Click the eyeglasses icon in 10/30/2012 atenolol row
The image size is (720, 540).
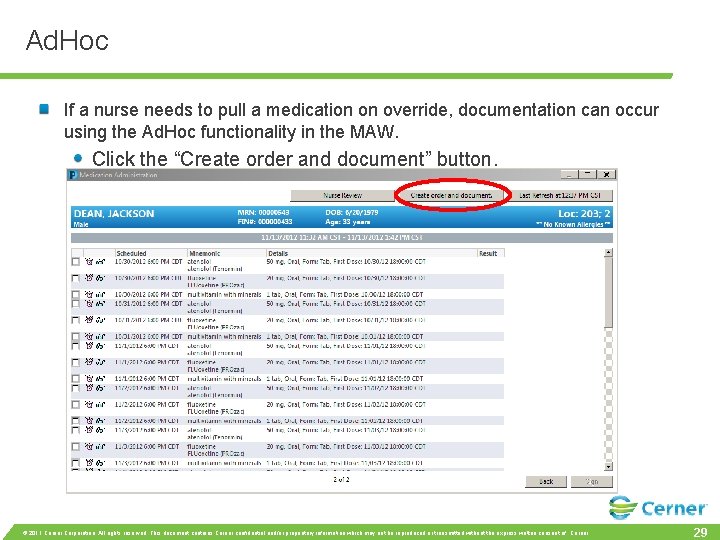100,262
